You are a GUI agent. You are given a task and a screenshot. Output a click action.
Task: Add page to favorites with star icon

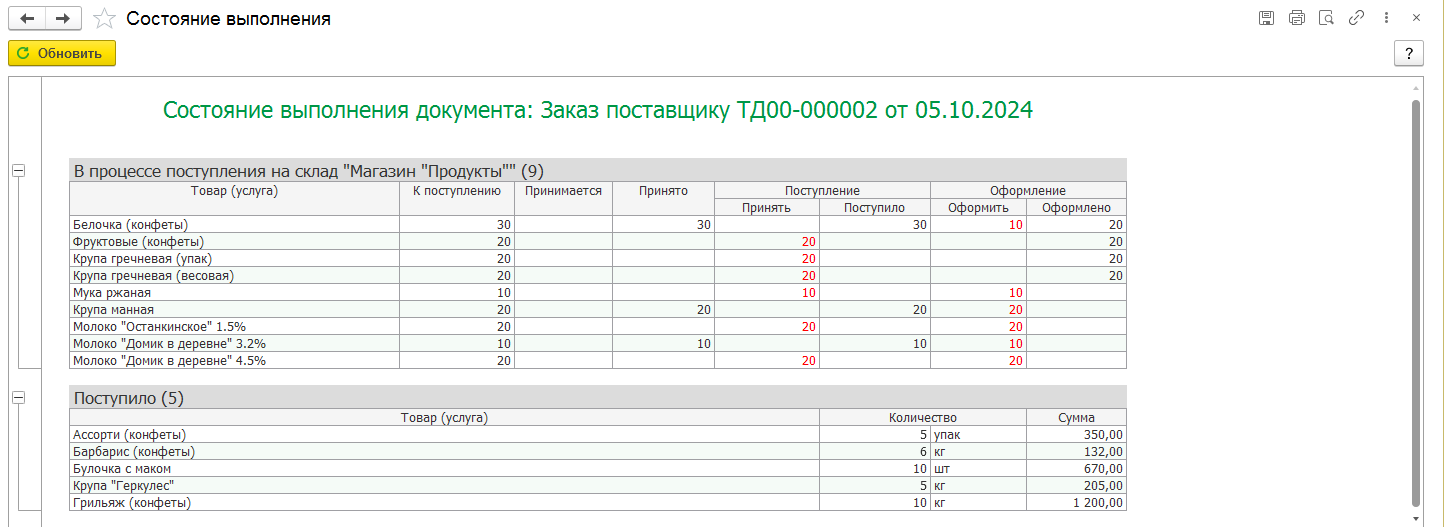coord(103,19)
